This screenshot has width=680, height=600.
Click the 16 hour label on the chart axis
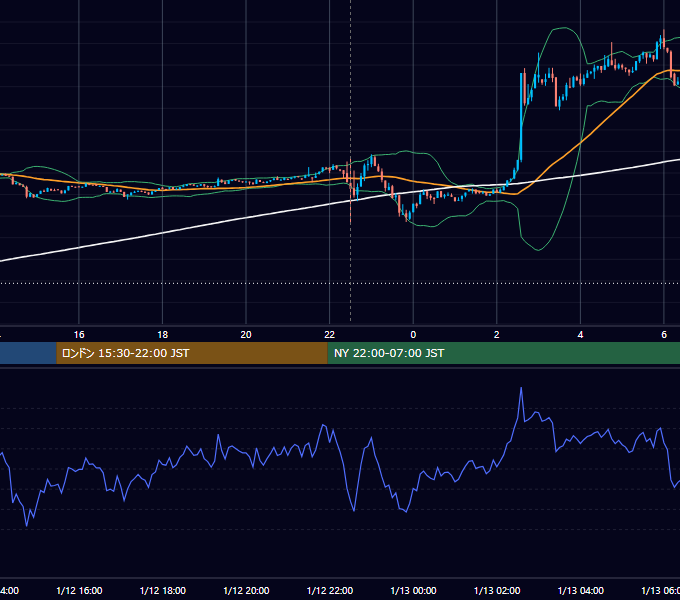tap(79, 335)
